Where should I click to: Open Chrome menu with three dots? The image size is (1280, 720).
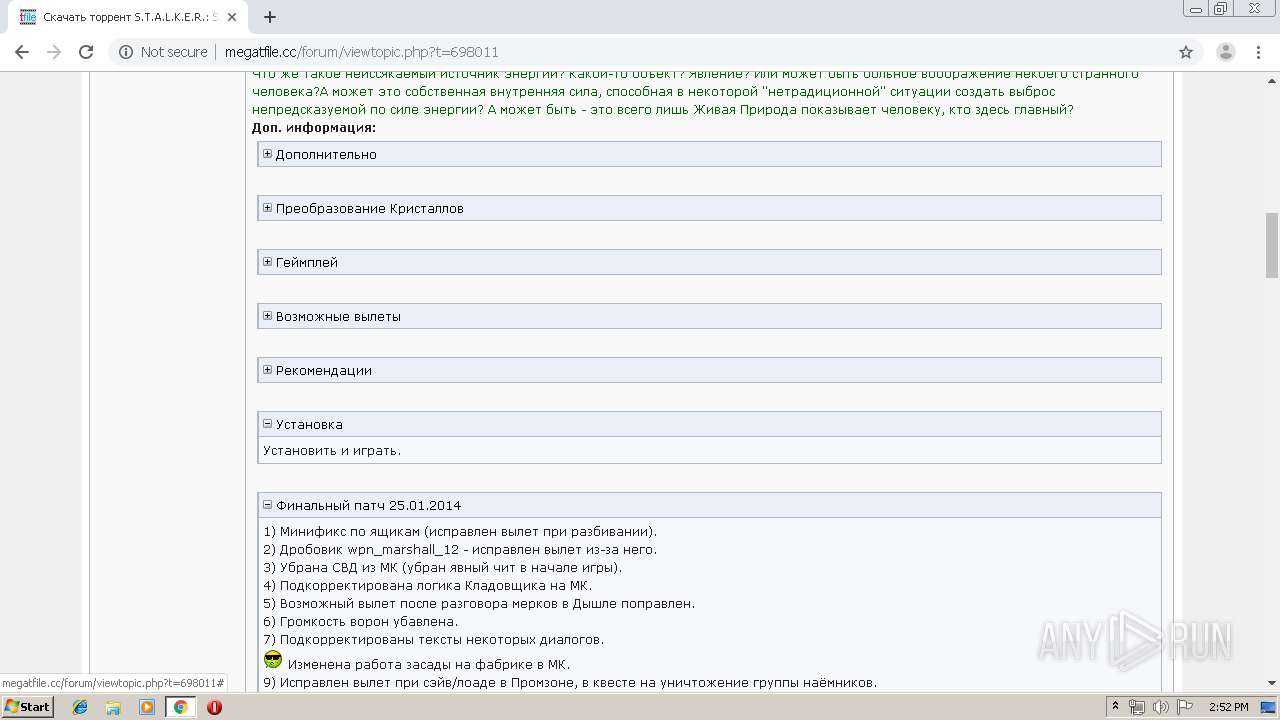click(x=1259, y=52)
